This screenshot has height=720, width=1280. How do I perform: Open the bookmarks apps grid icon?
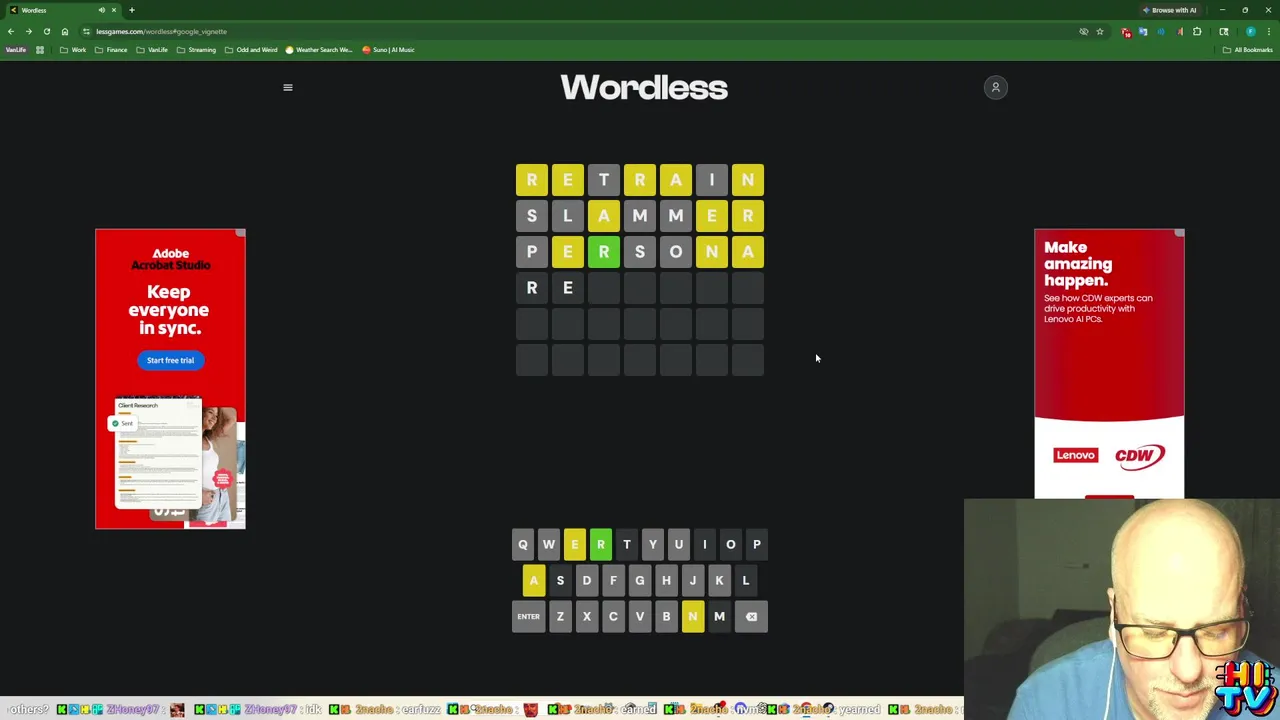40,50
